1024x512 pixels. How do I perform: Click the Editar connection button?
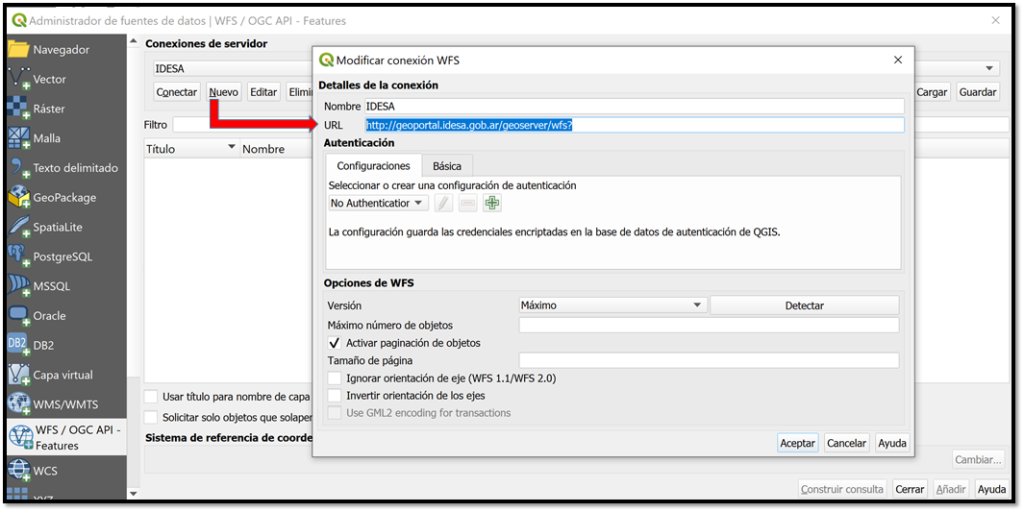(x=264, y=92)
